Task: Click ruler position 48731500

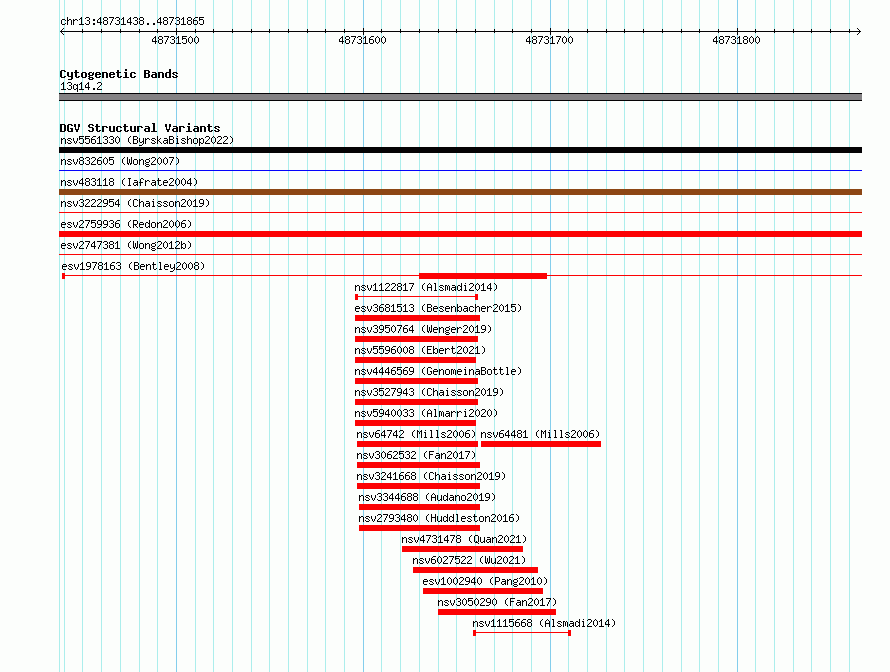Action: click(x=175, y=40)
